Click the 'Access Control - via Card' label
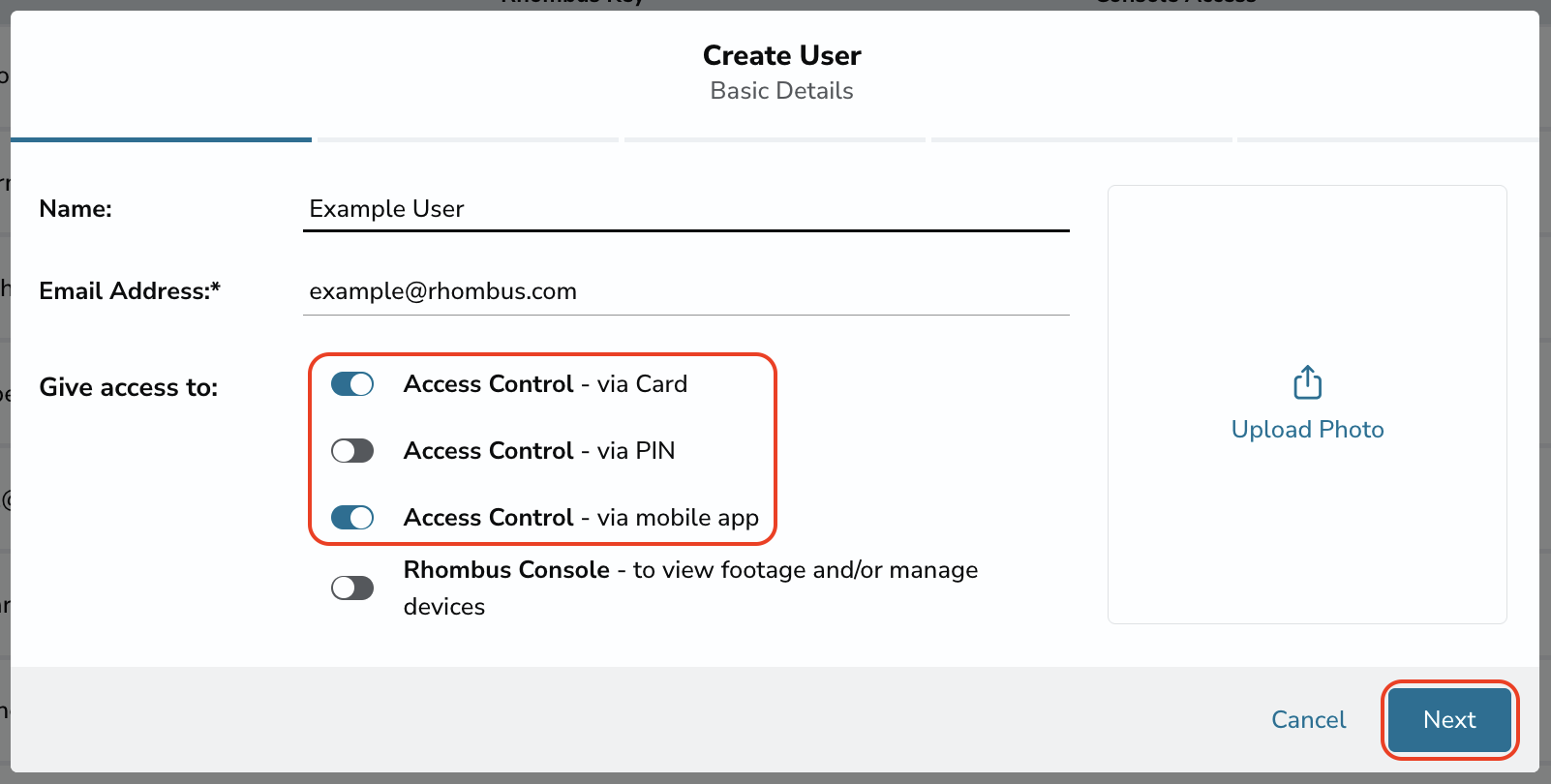Screen dimensions: 1551x784 pos(545,384)
